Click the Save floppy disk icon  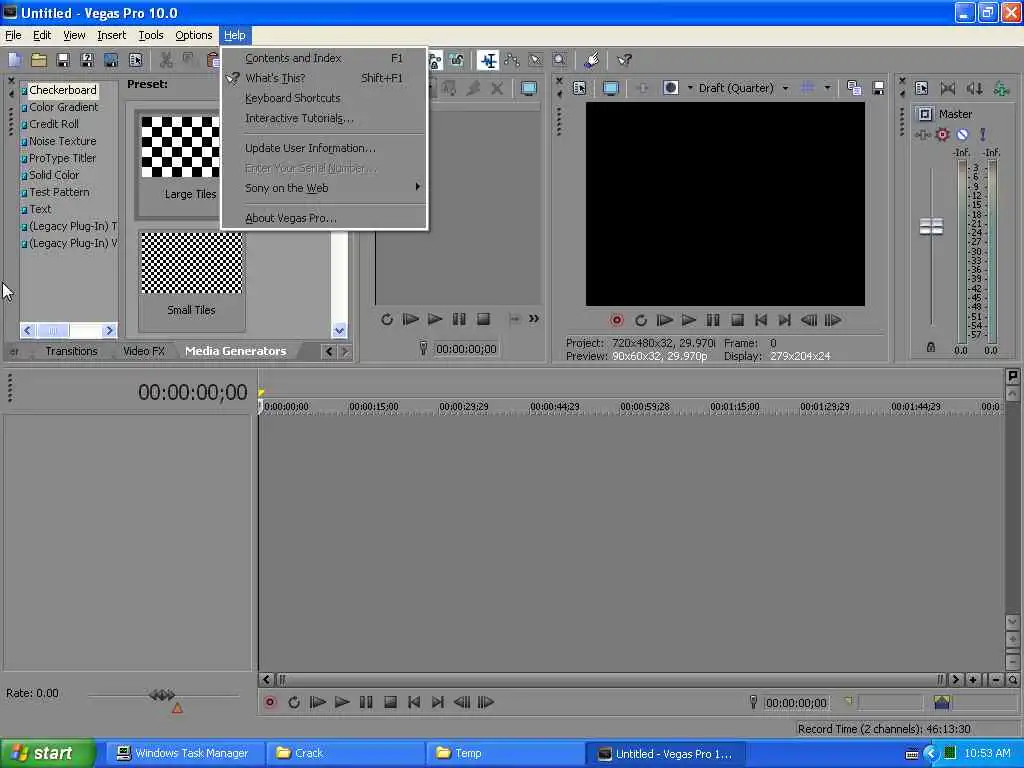tap(63, 60)
